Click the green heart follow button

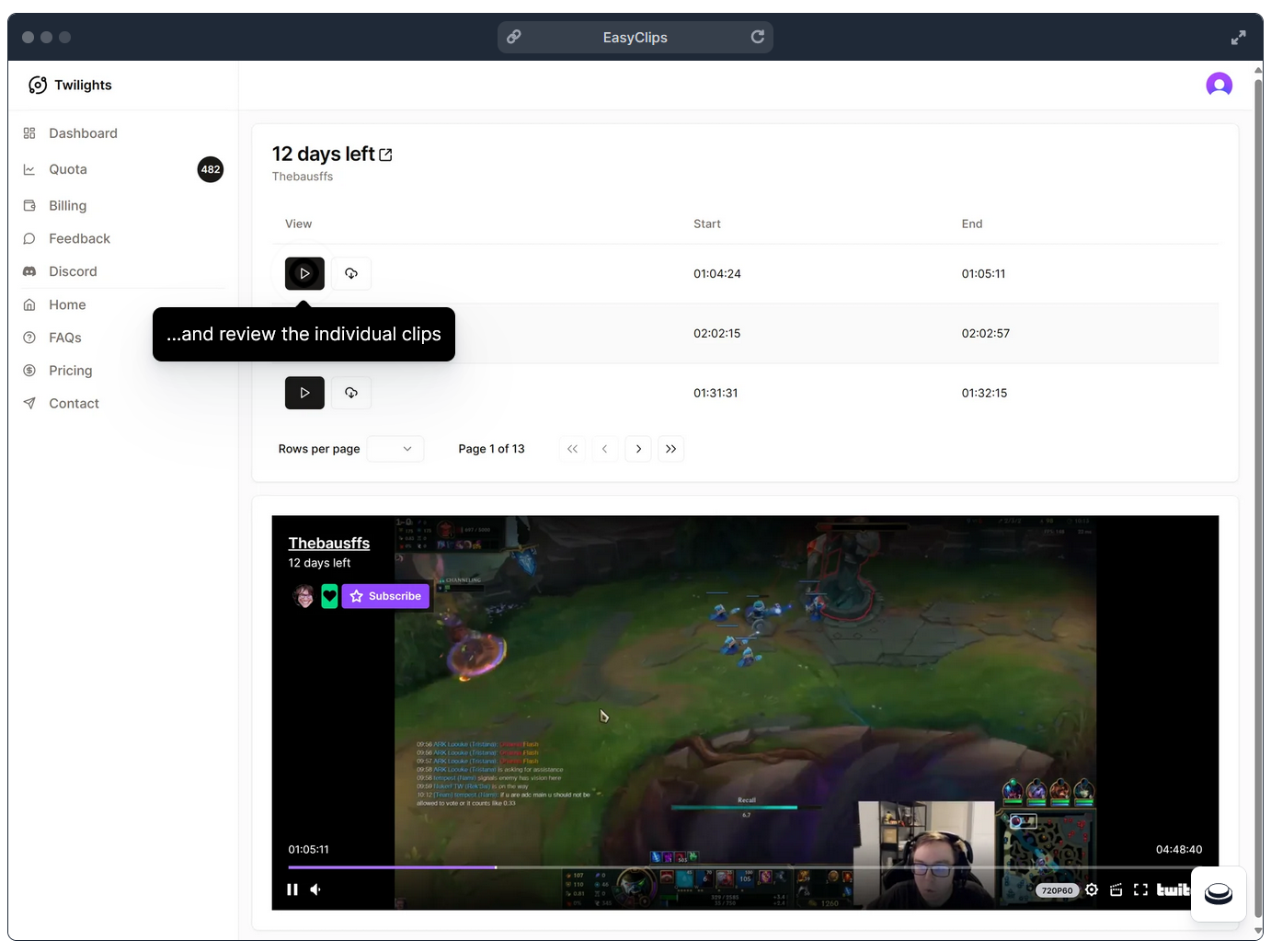329,596
